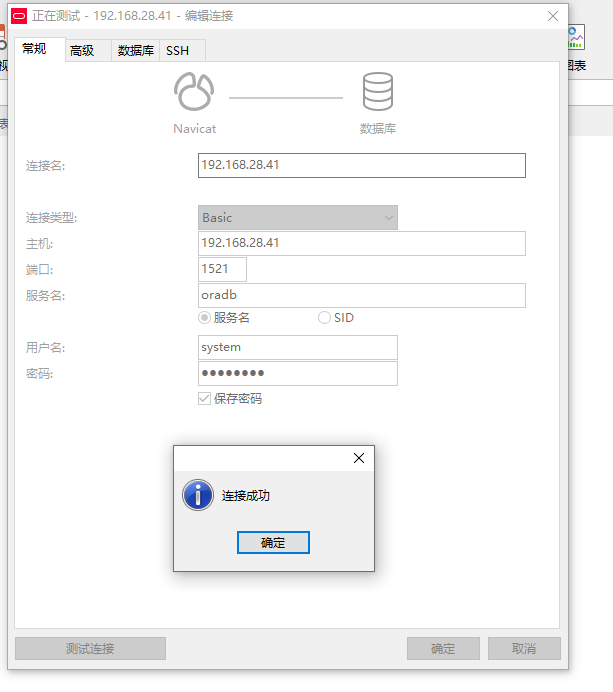Click the 服务名 field containing oradb
Viewport: 613px width, 692px height.
tap(362, 295)
